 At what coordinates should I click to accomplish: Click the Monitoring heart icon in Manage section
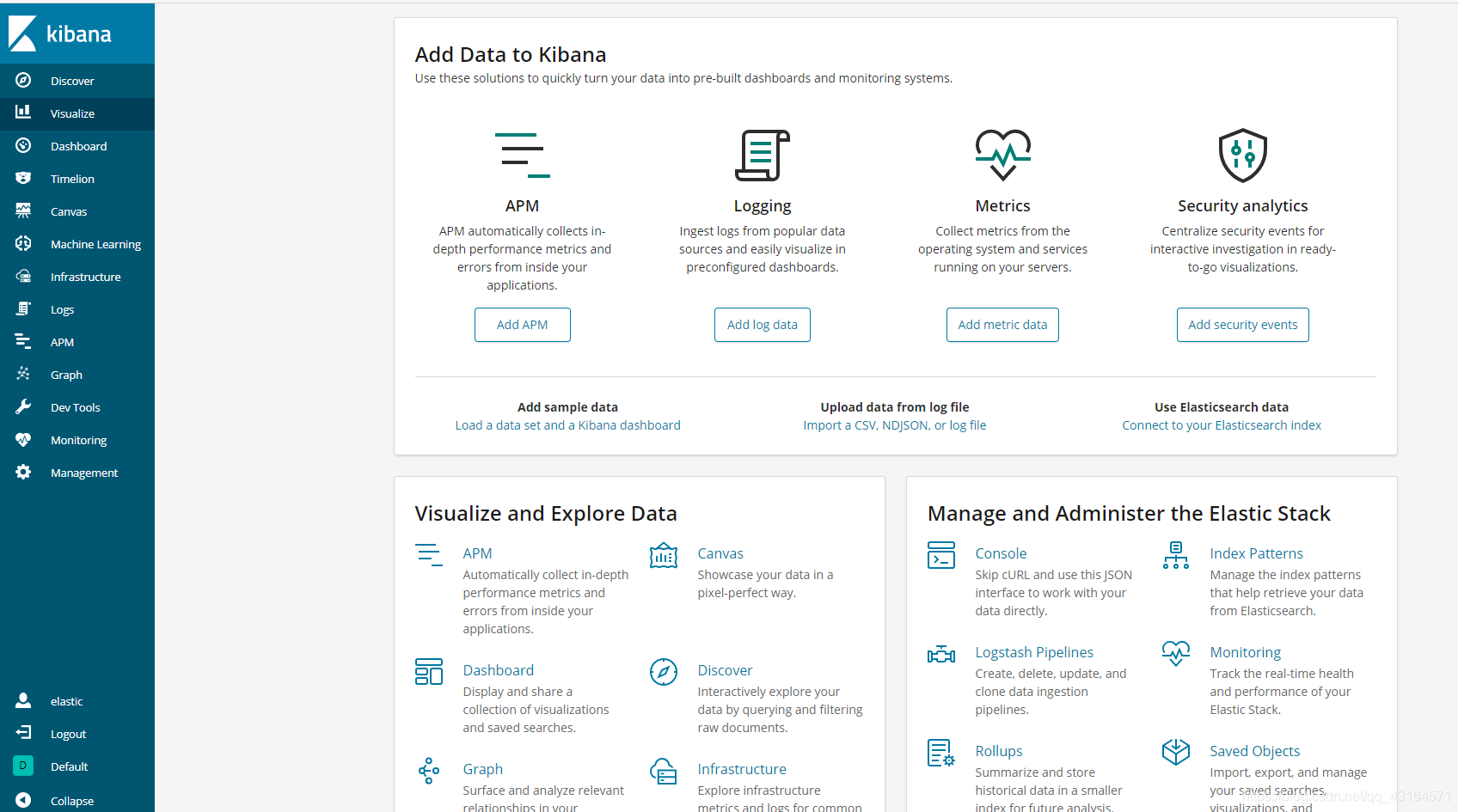(x=1176, y=653)
